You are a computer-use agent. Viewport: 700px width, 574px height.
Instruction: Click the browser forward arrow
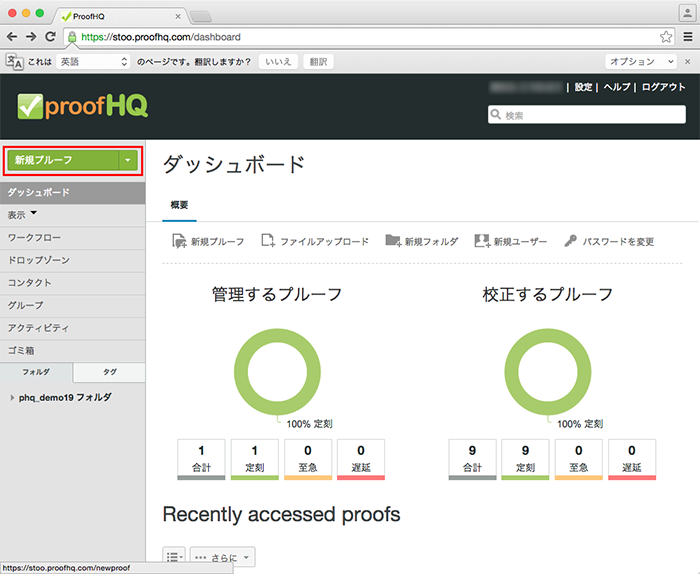point(31,37)
